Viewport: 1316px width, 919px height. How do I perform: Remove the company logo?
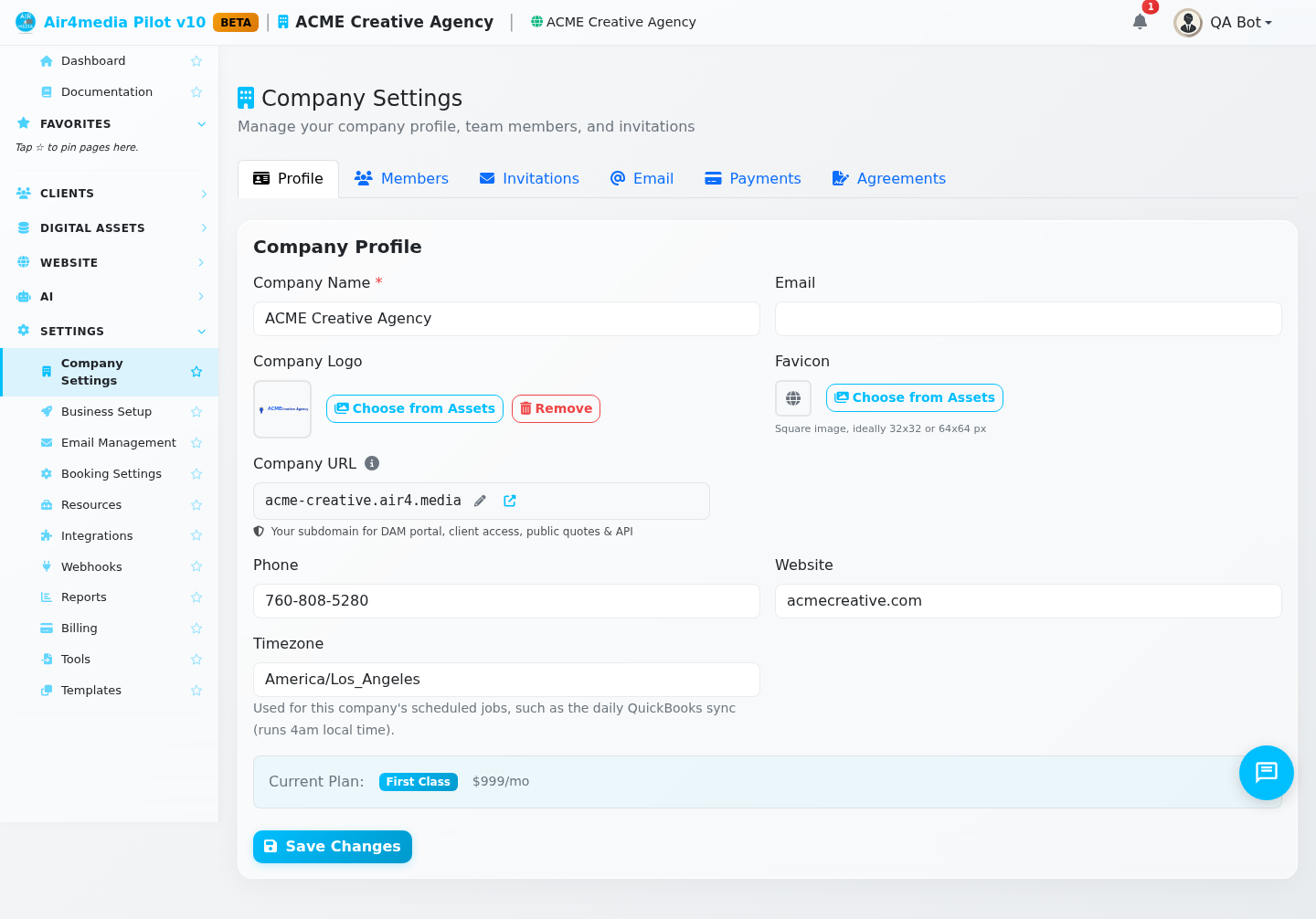(x=556, y=409)
